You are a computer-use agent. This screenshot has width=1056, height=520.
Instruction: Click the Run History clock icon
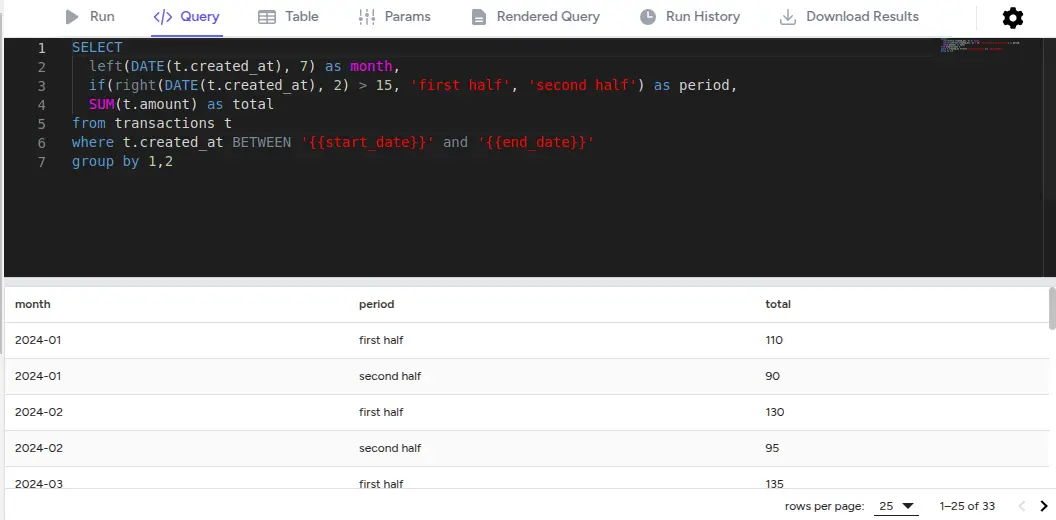(x=648, y=17)
